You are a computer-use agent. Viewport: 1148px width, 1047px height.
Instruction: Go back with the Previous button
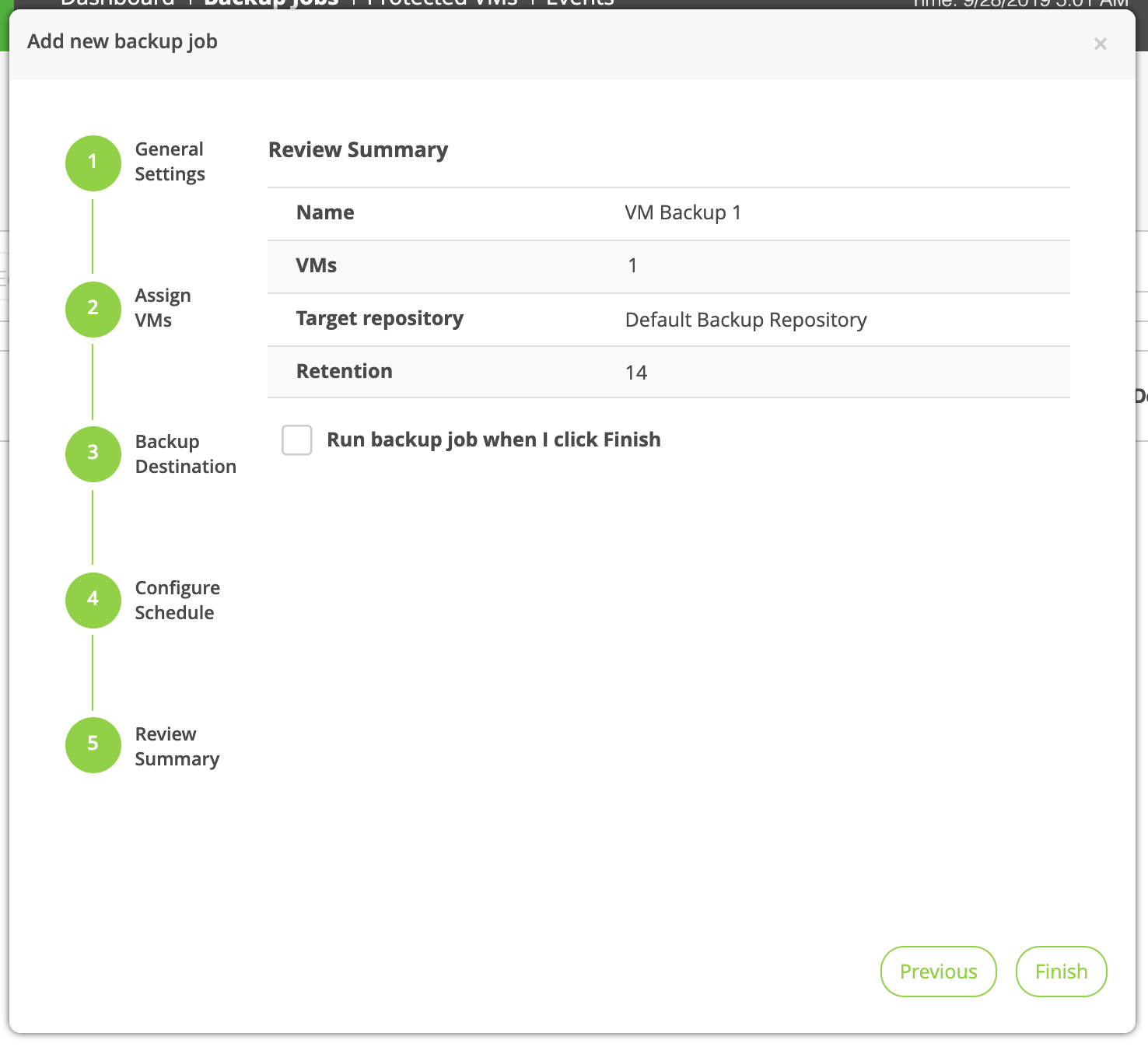point(938,972)
